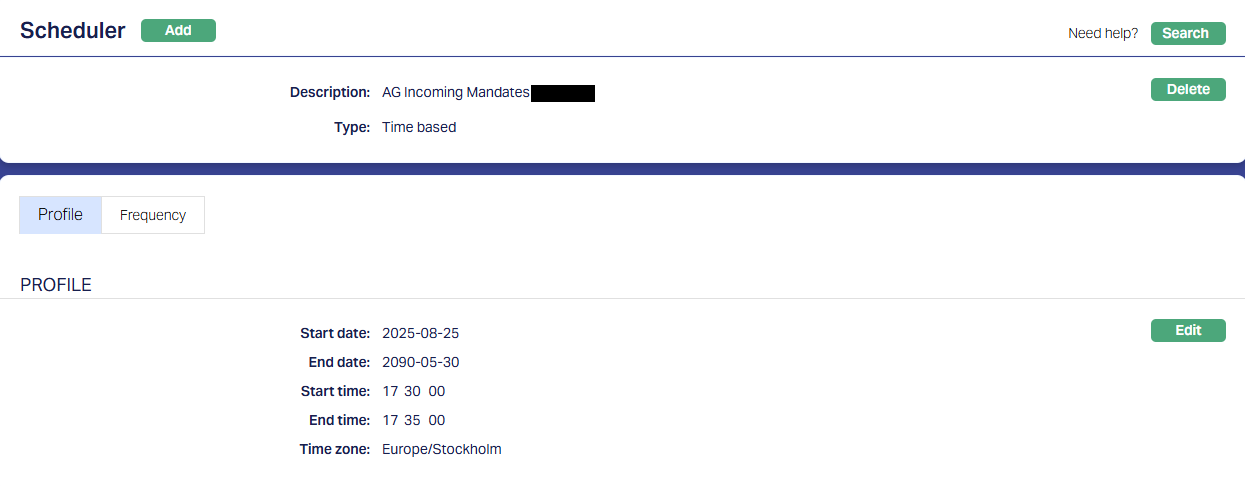Click the end date 2090-05-30
1245x486 pixels.
420,362
